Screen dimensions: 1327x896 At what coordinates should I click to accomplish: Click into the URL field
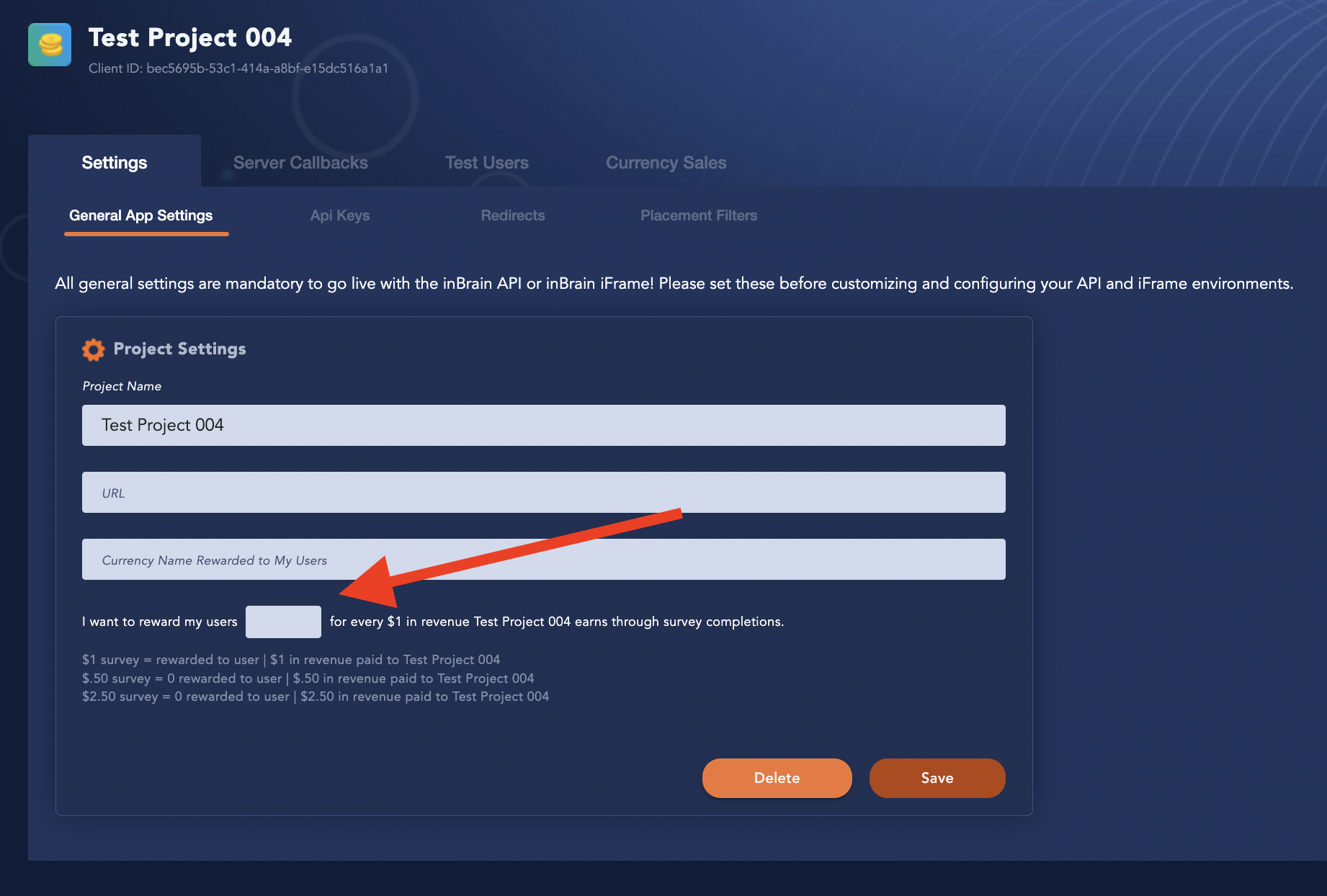click(x=544, y=492)
